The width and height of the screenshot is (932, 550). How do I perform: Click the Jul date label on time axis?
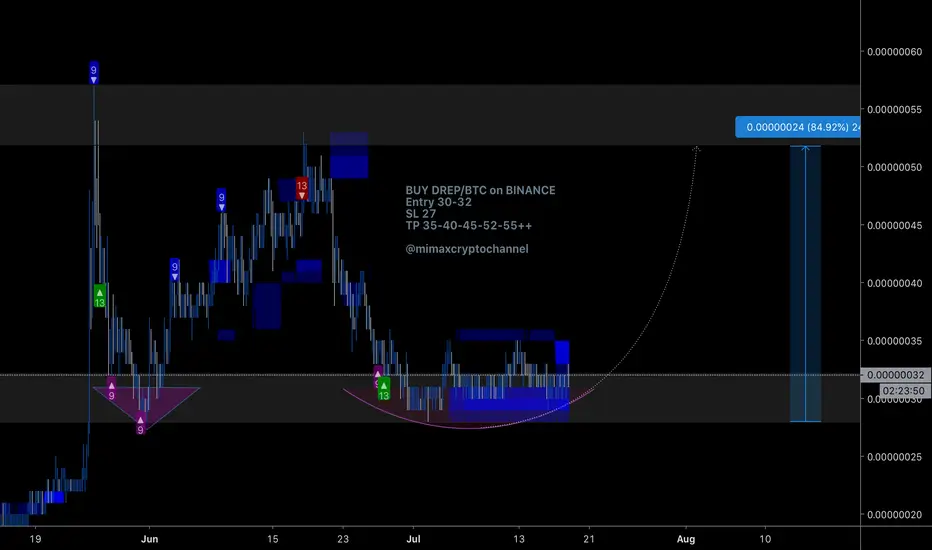coord(413,539)
